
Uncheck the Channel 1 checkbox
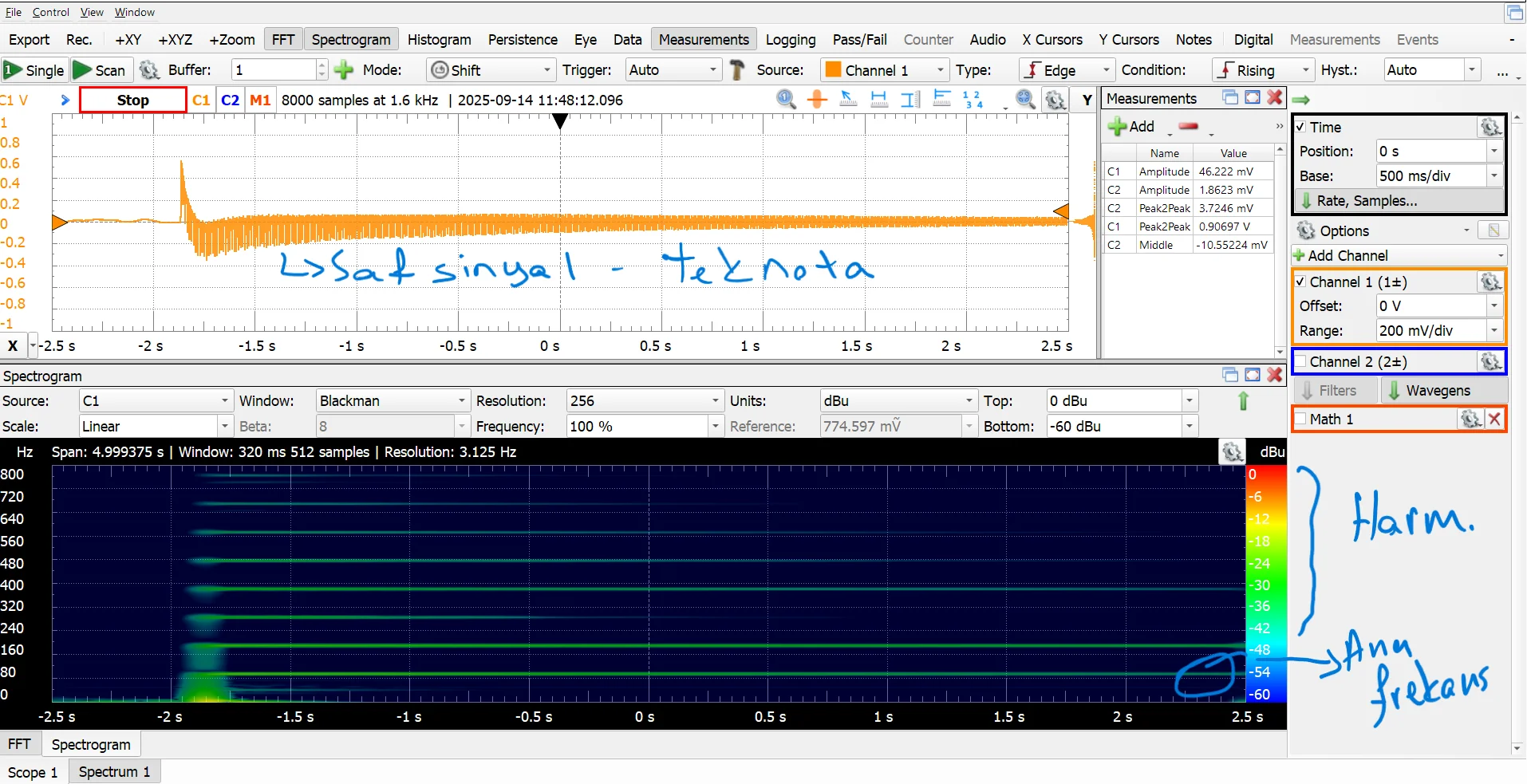(x=1300, y=282)
